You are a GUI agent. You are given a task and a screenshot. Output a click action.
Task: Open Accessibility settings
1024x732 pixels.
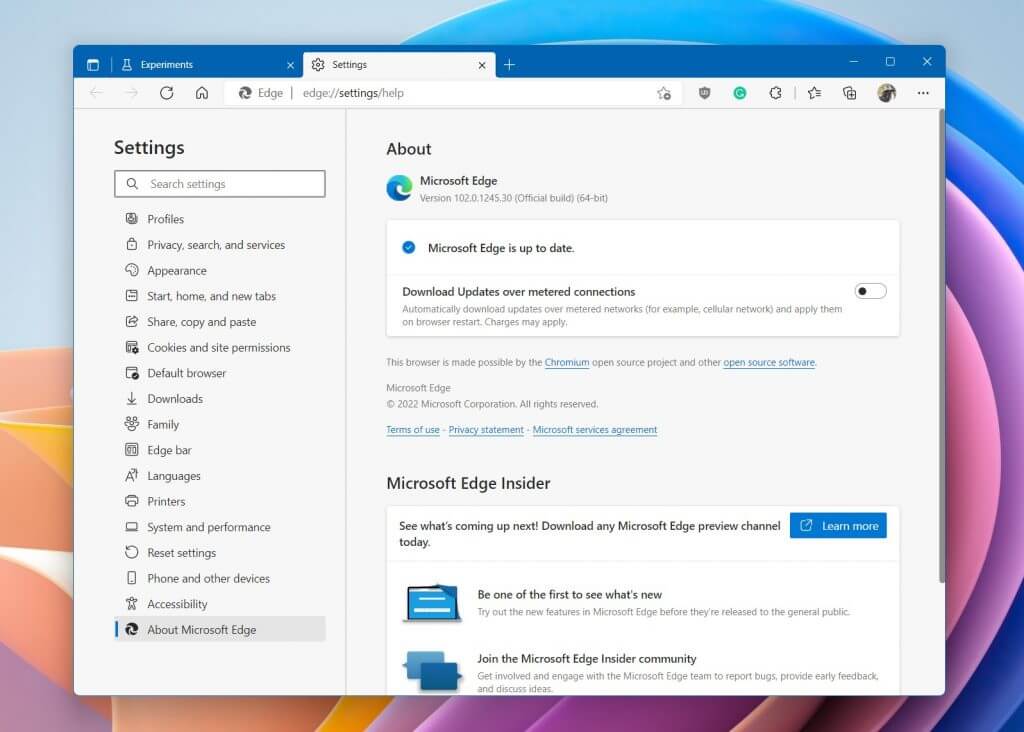point(219,604)
